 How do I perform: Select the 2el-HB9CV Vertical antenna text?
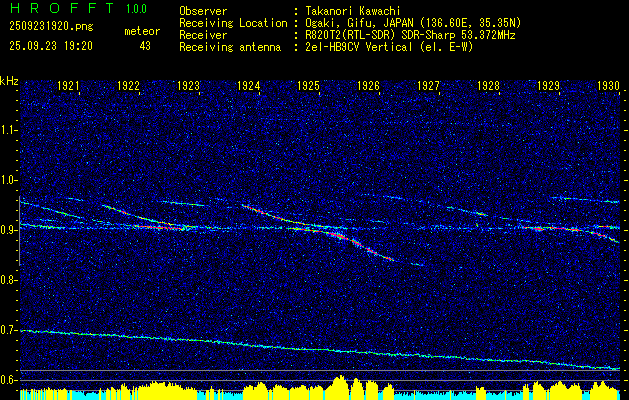click(x=389, y=47)
